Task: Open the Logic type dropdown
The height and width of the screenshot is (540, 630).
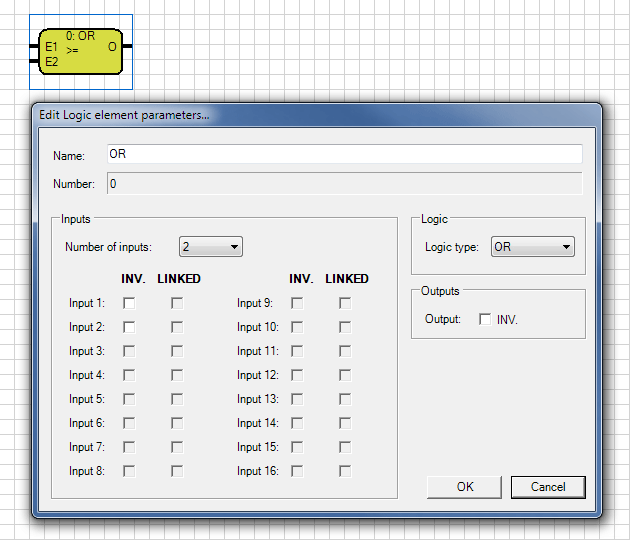Action: (533, 247)
